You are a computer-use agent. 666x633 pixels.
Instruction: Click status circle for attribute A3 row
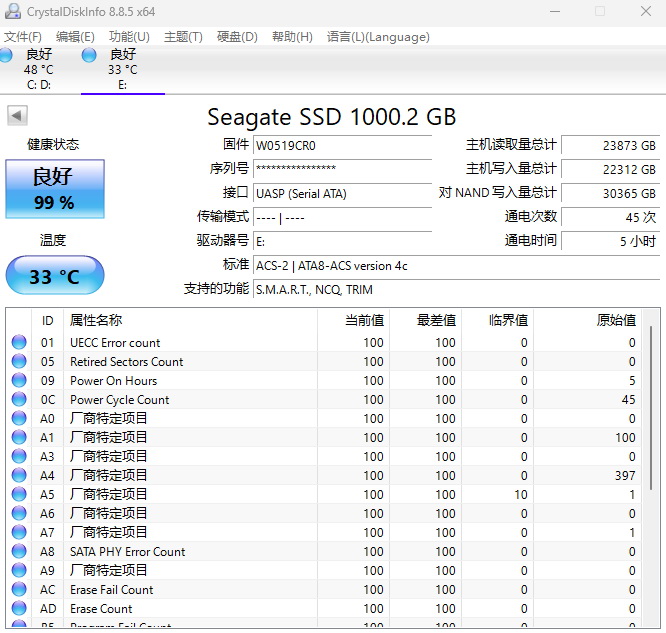19,456
